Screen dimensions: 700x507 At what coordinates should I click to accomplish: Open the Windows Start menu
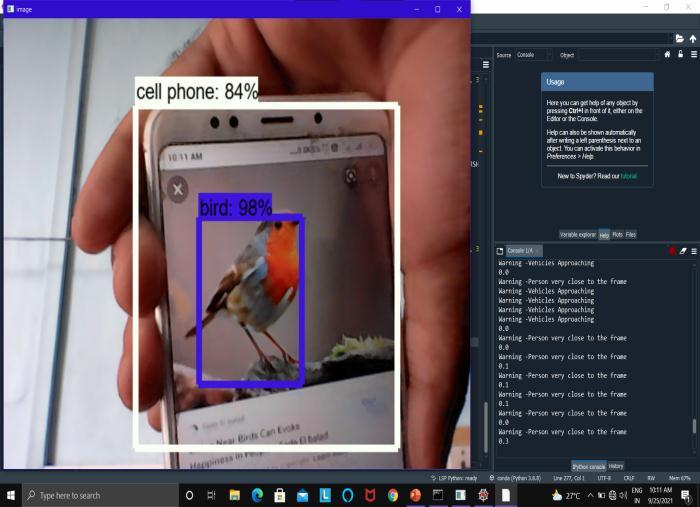[11, 495]
